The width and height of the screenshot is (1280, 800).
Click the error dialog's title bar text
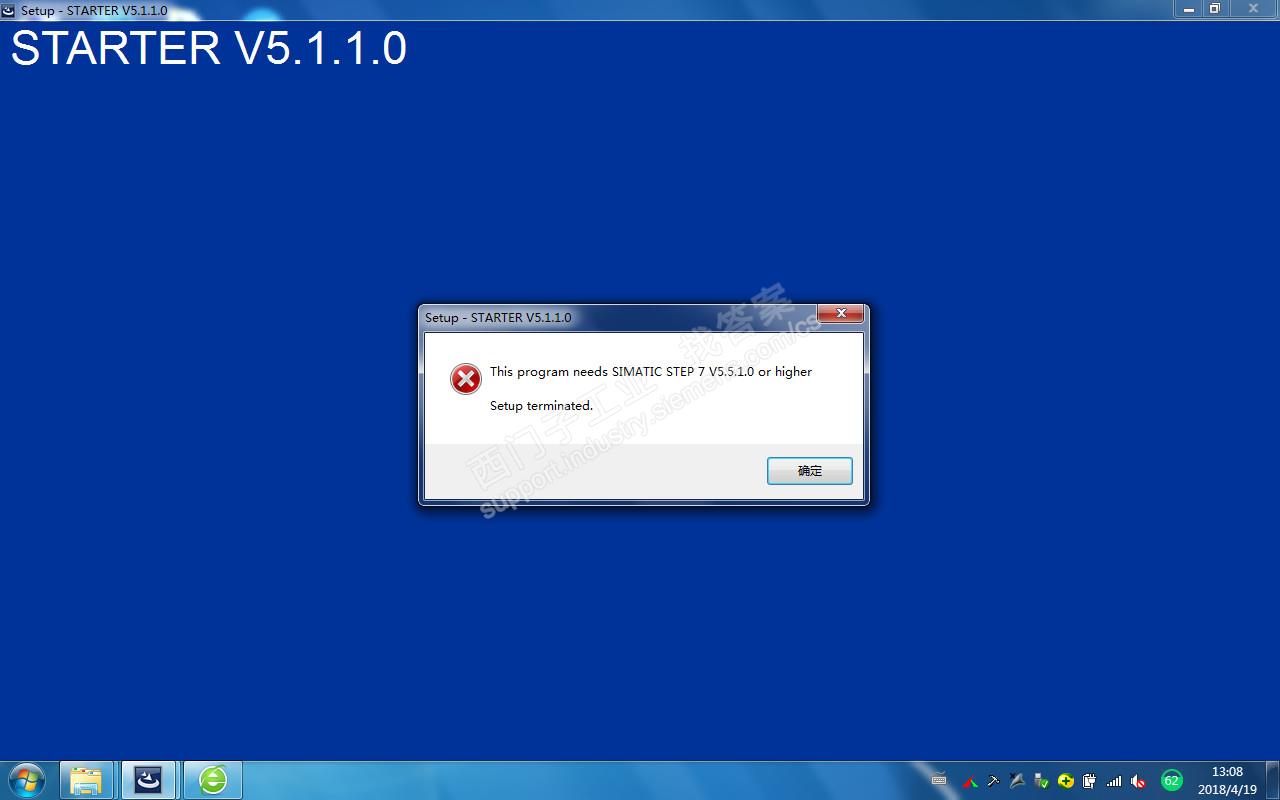tap(498, 318)
